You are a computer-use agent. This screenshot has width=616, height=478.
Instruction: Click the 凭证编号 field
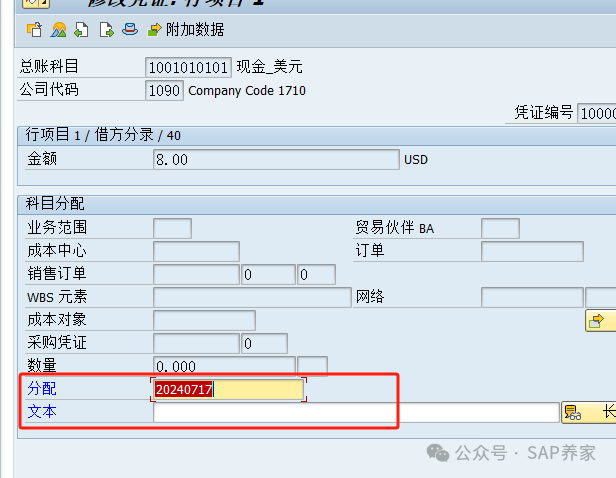596,114
